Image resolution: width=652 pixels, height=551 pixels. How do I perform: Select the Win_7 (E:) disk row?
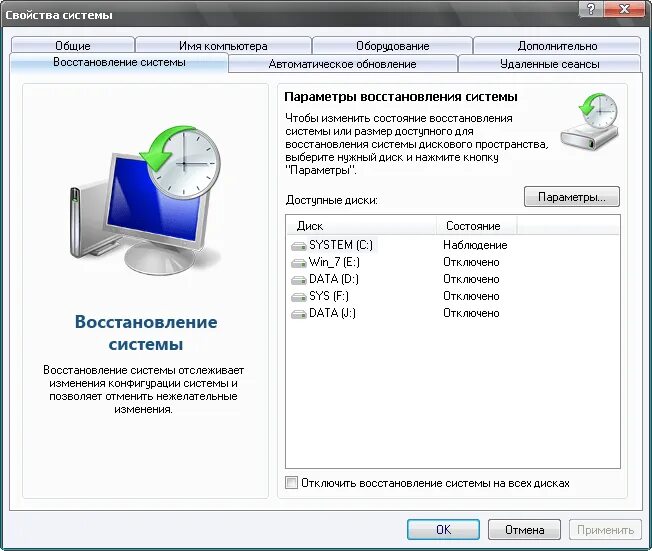(x=453, y=262)
